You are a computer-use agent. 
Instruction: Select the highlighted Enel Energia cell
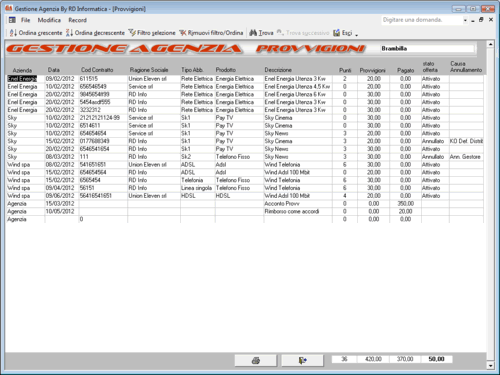coord(22,79)
